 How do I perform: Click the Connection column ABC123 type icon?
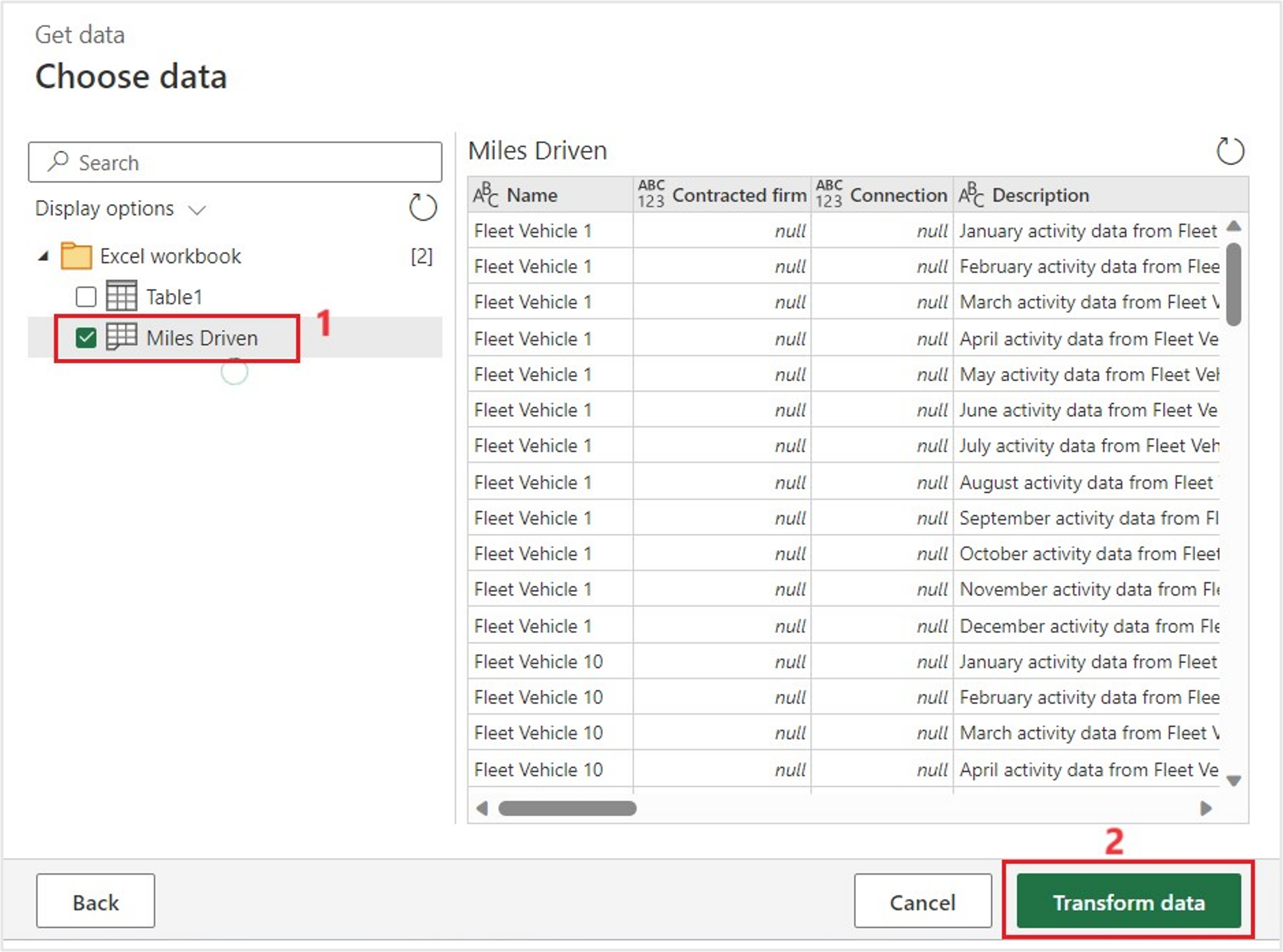click(828, 193)
